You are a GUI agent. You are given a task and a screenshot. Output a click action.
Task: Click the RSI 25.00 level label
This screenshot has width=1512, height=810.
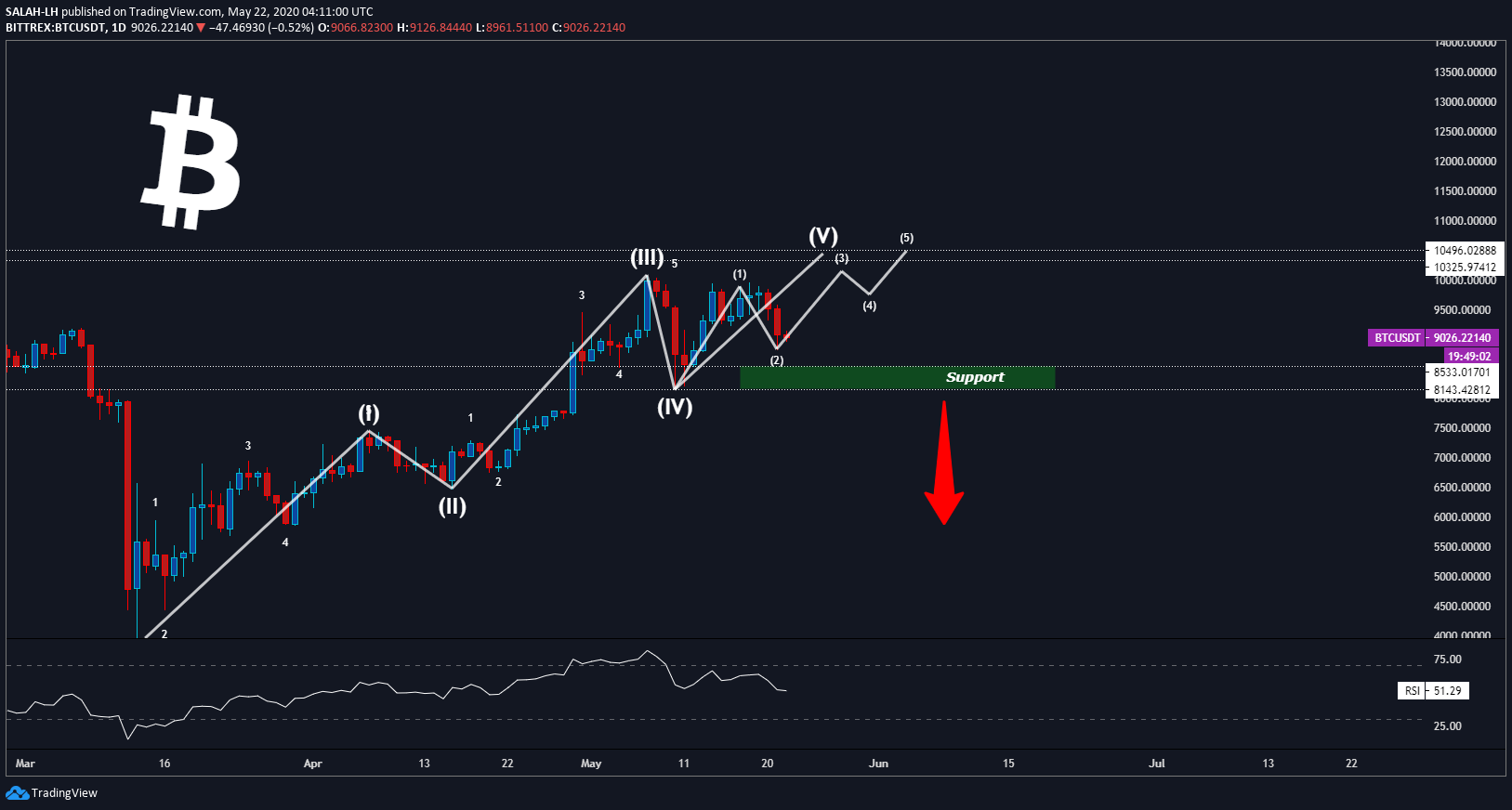(1447, 726)
